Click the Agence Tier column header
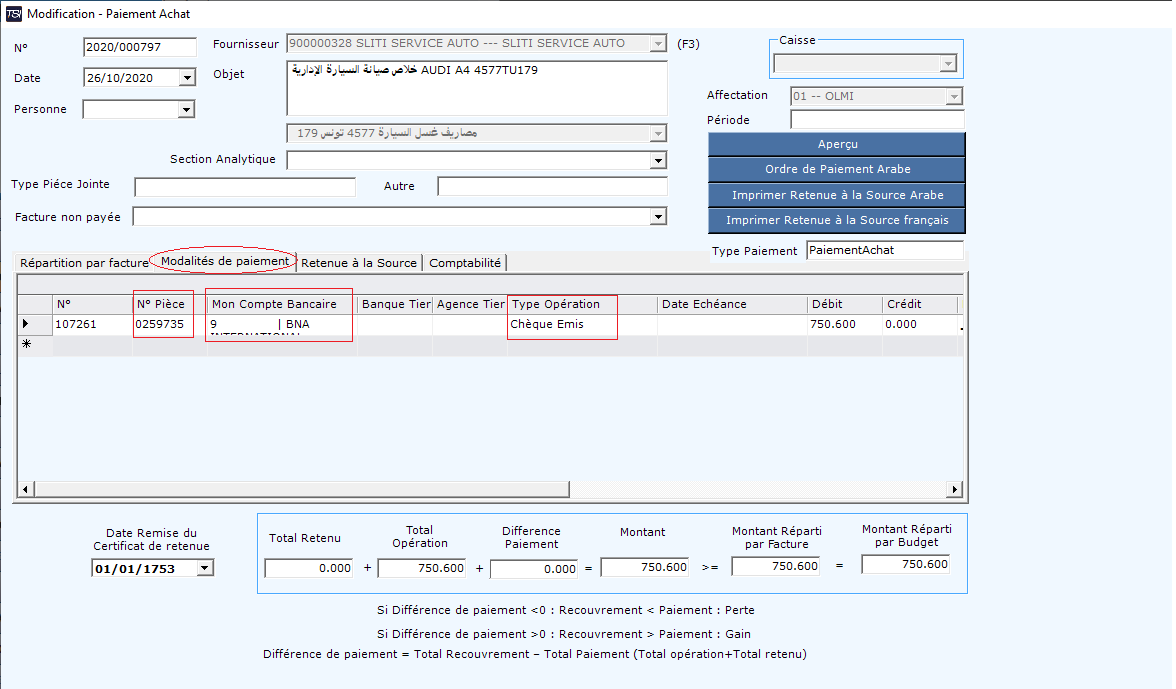 pos(470,304)
